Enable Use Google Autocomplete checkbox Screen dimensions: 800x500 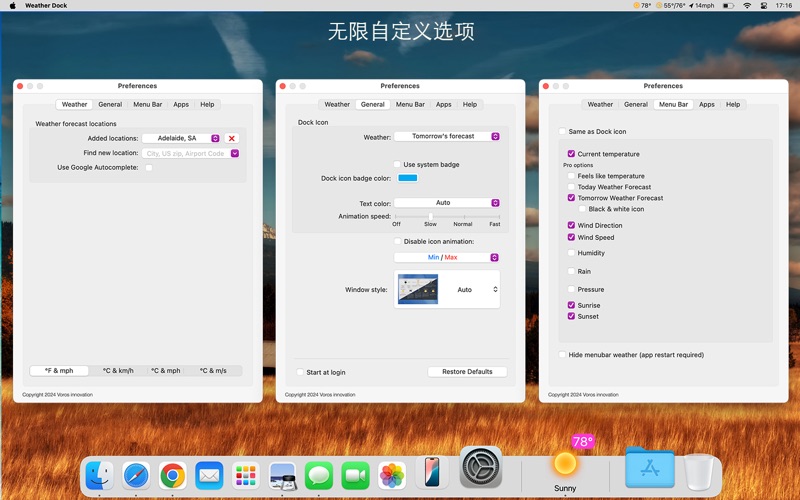pyautogui.click(x=149, y=168)
